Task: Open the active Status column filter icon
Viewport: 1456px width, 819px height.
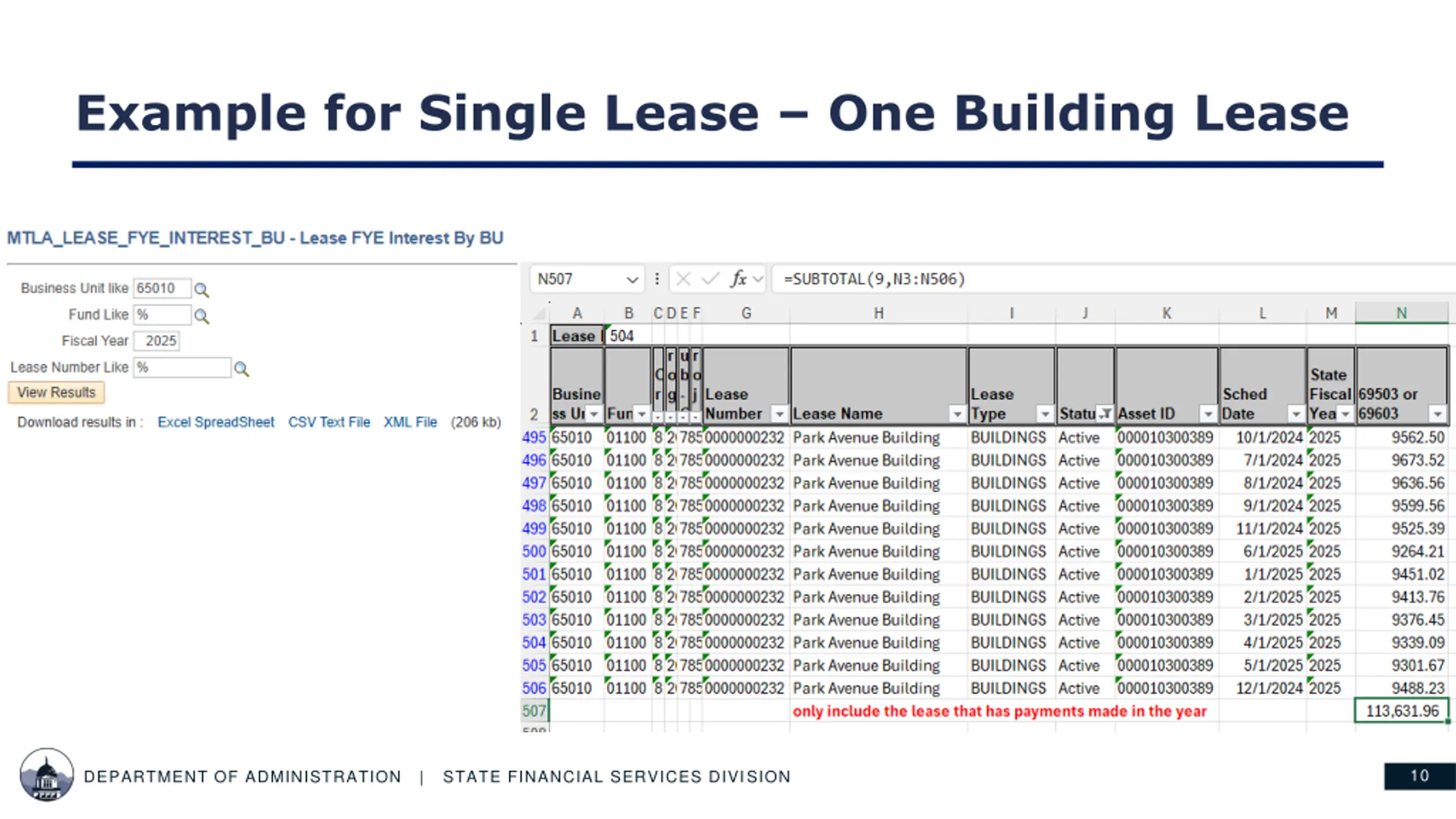Action: (1105, 414)
